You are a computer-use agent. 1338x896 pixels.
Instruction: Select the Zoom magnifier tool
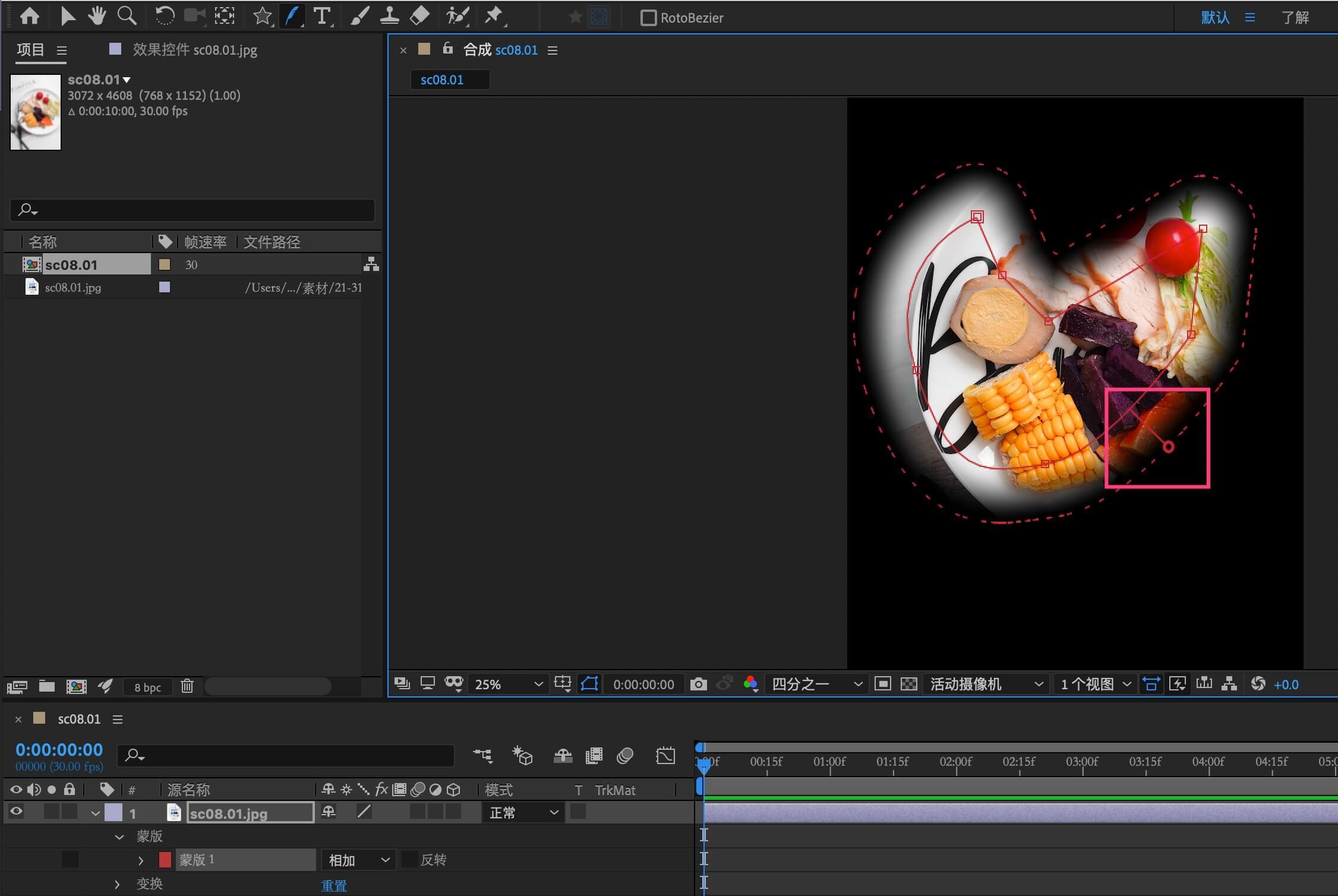point(127,16)
